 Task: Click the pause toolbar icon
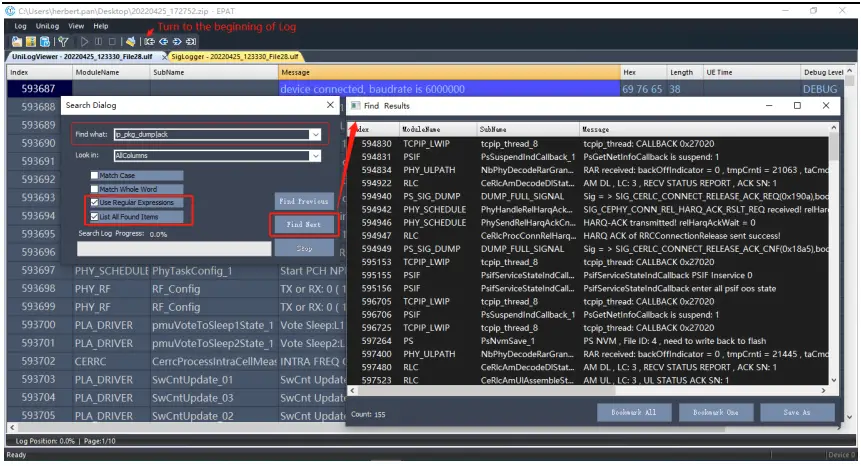click(x=98, y=42)
